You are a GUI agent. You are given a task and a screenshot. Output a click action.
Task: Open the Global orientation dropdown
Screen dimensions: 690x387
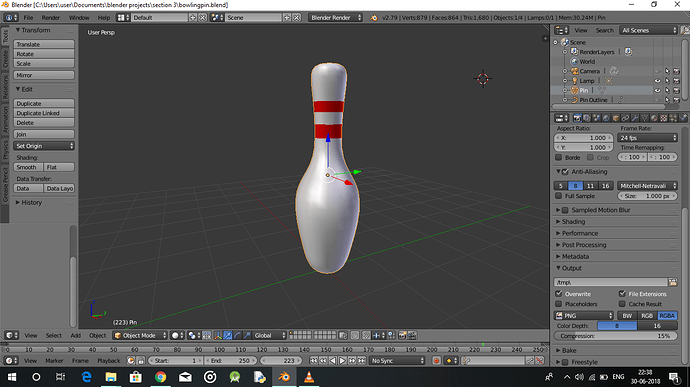269,335
